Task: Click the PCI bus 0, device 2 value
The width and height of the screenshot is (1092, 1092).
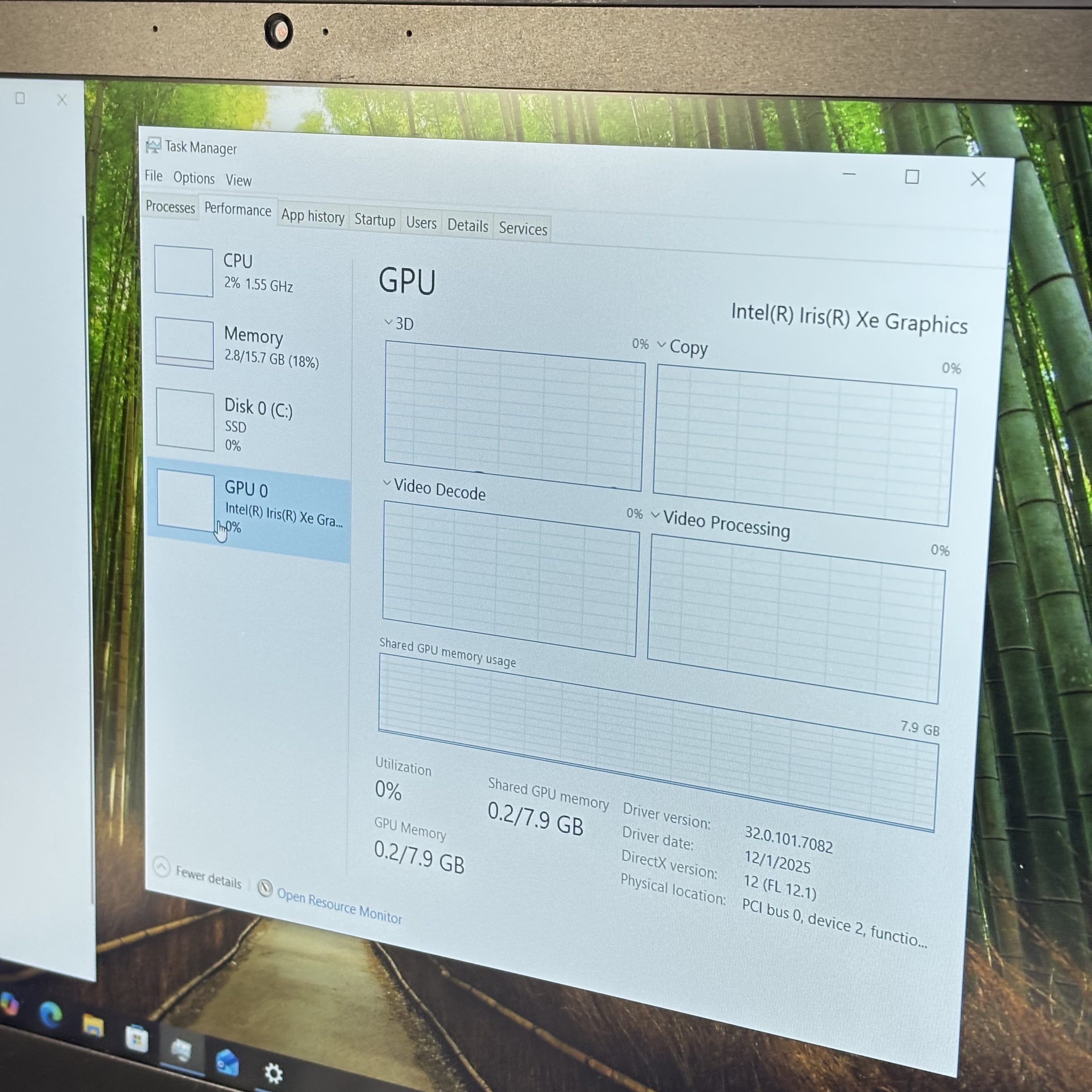Action: pos(834,924)
